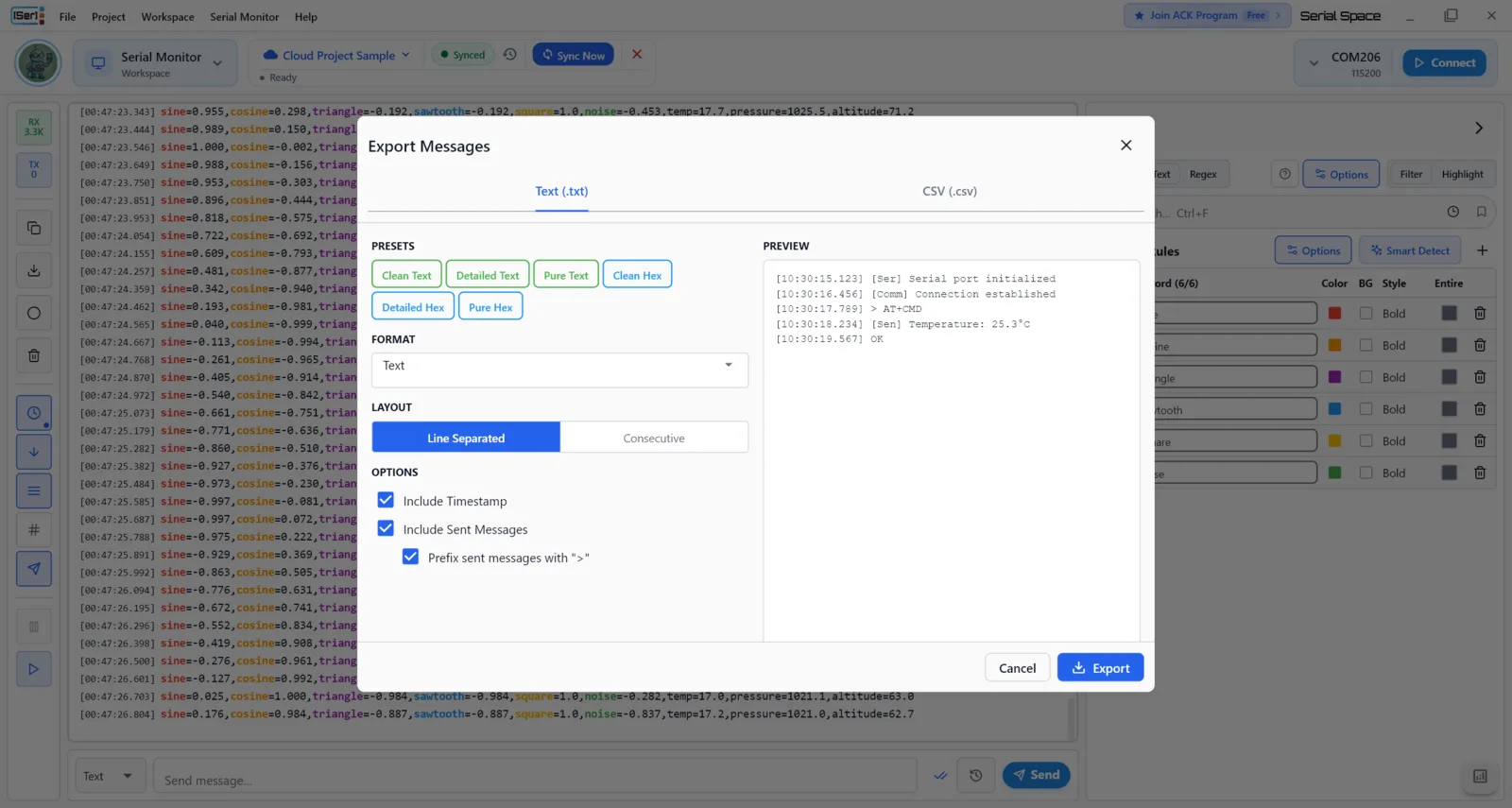This screenshot has width=1512, height=808.
Task: Open the Workspace menu
Action: 167,16
